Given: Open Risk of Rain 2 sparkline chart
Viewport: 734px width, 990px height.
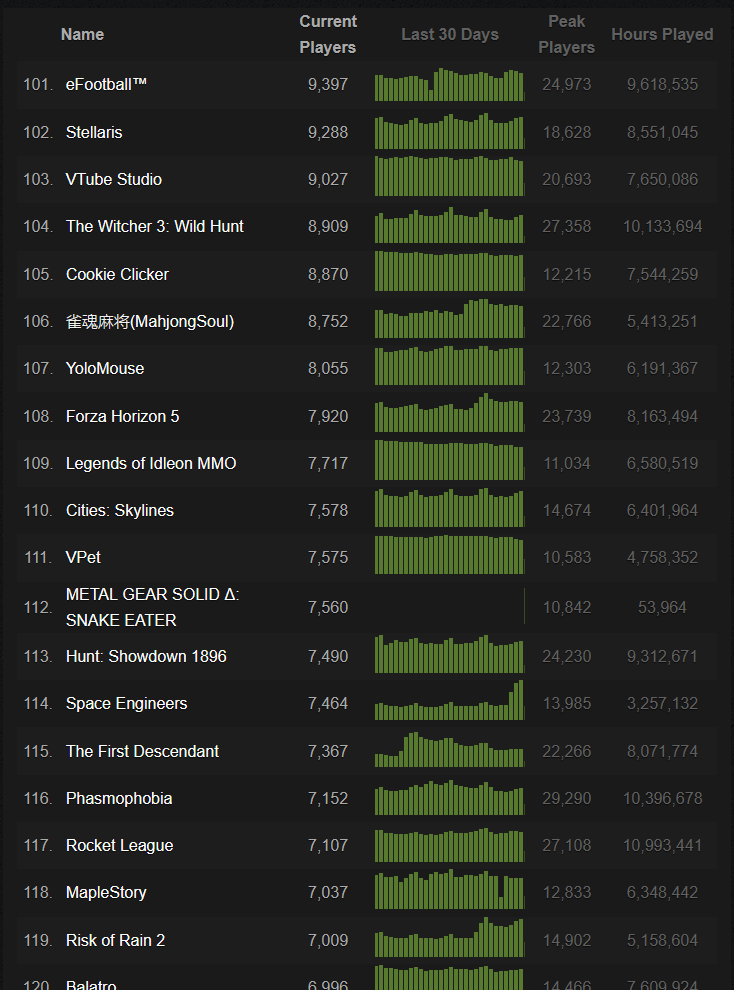Looking at the screenshot, I should pos(449,937).
